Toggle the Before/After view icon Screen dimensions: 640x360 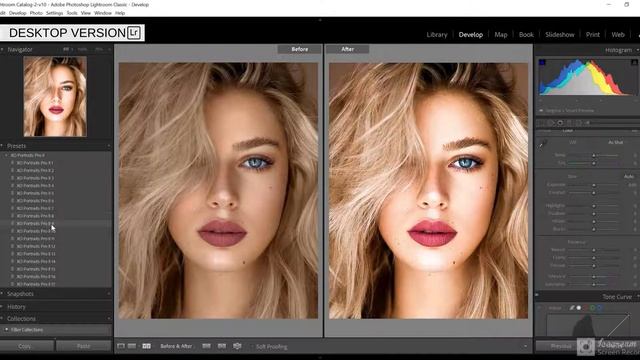(147, 346)
